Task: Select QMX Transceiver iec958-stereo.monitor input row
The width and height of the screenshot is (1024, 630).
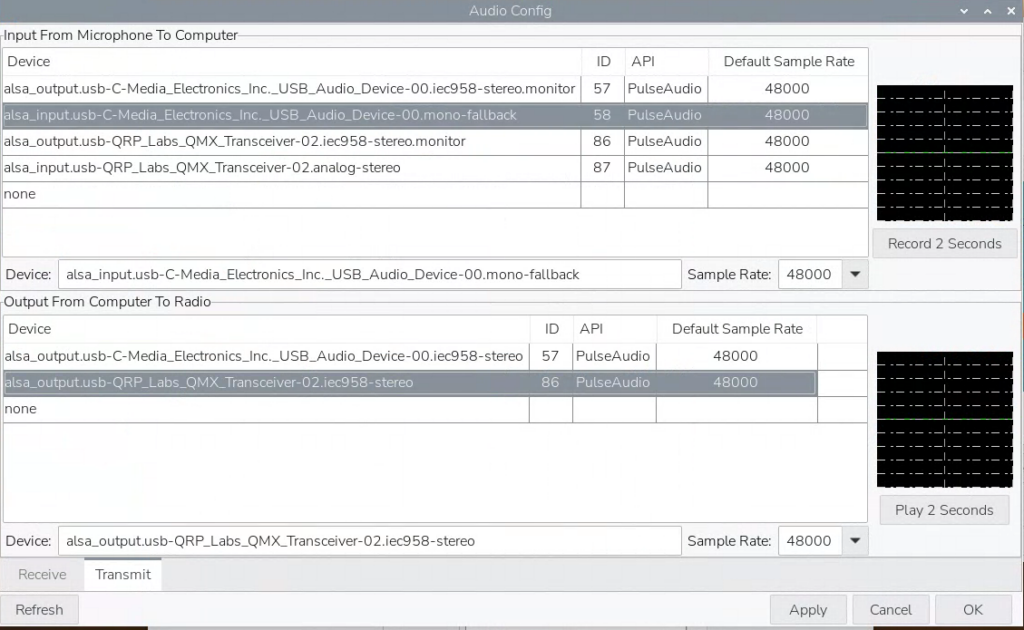Action: click(290, 142)
